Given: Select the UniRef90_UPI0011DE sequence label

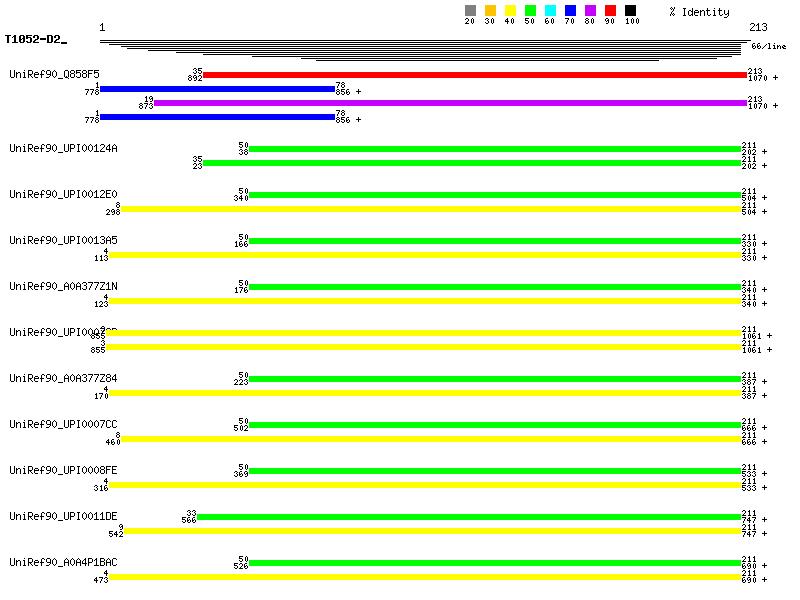Looking at the screenshot, I should (63, 517).
